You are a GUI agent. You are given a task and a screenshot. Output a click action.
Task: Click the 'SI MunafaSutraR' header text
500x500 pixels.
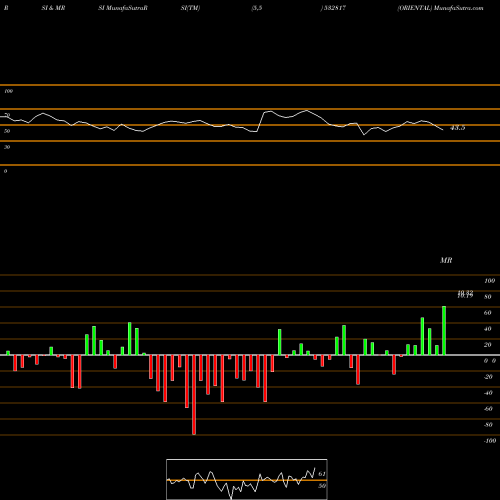[x=123, y=8]
